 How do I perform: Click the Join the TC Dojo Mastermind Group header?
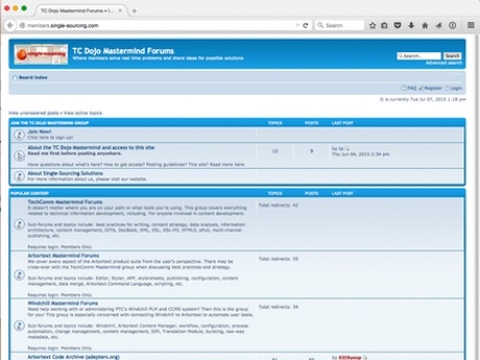point(50,123)
